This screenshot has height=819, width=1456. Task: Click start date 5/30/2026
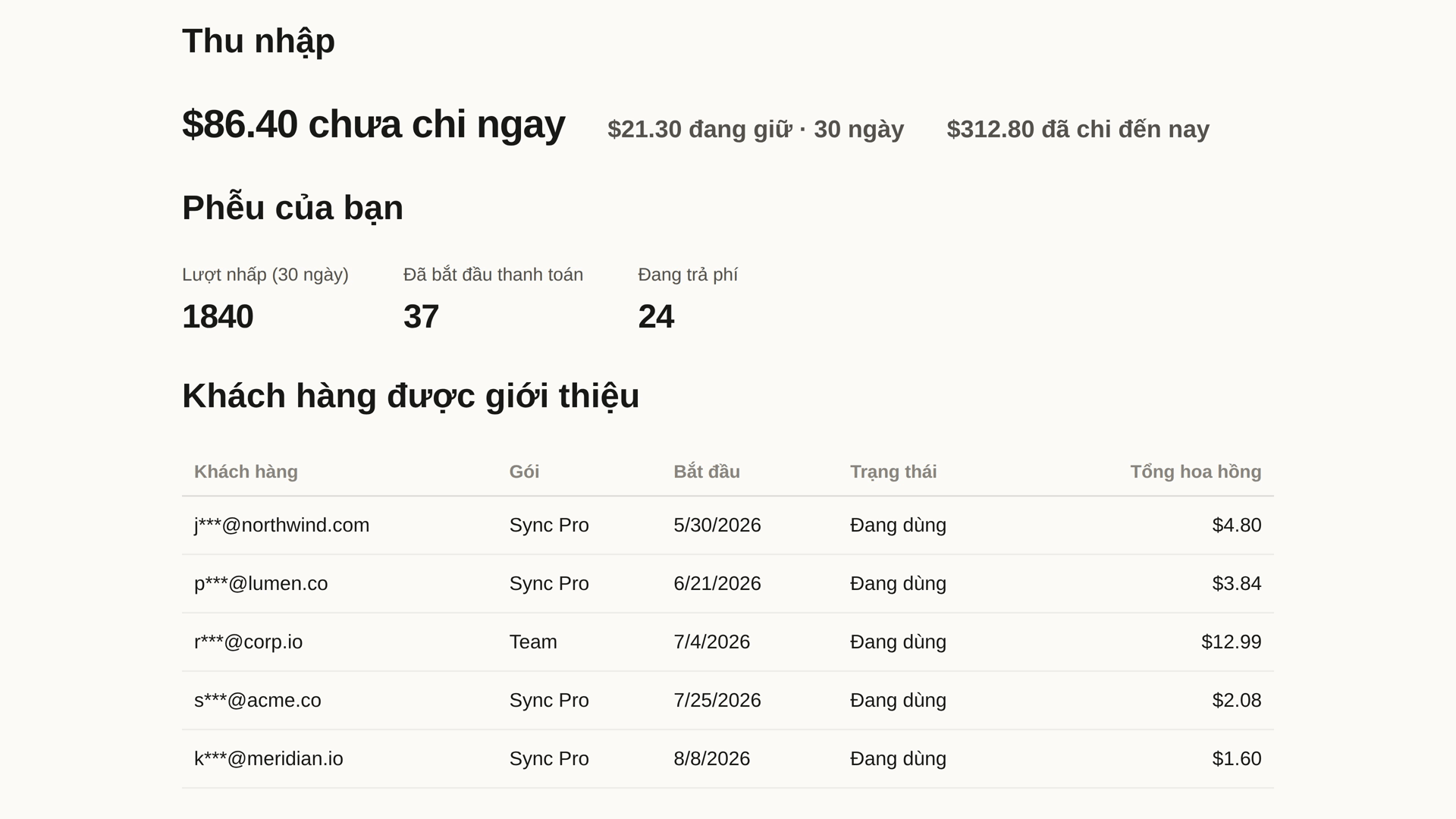point(717,526)
